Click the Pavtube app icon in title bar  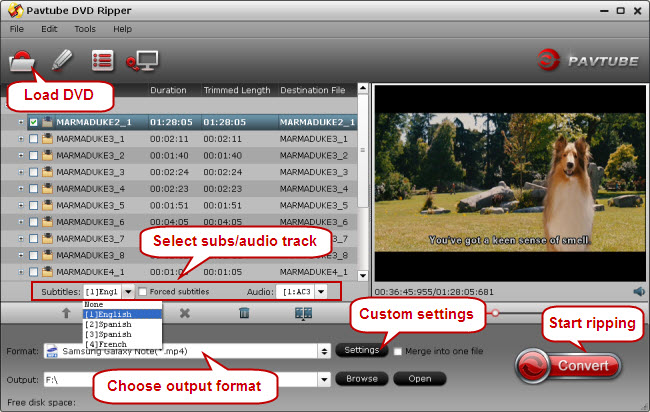15,10
